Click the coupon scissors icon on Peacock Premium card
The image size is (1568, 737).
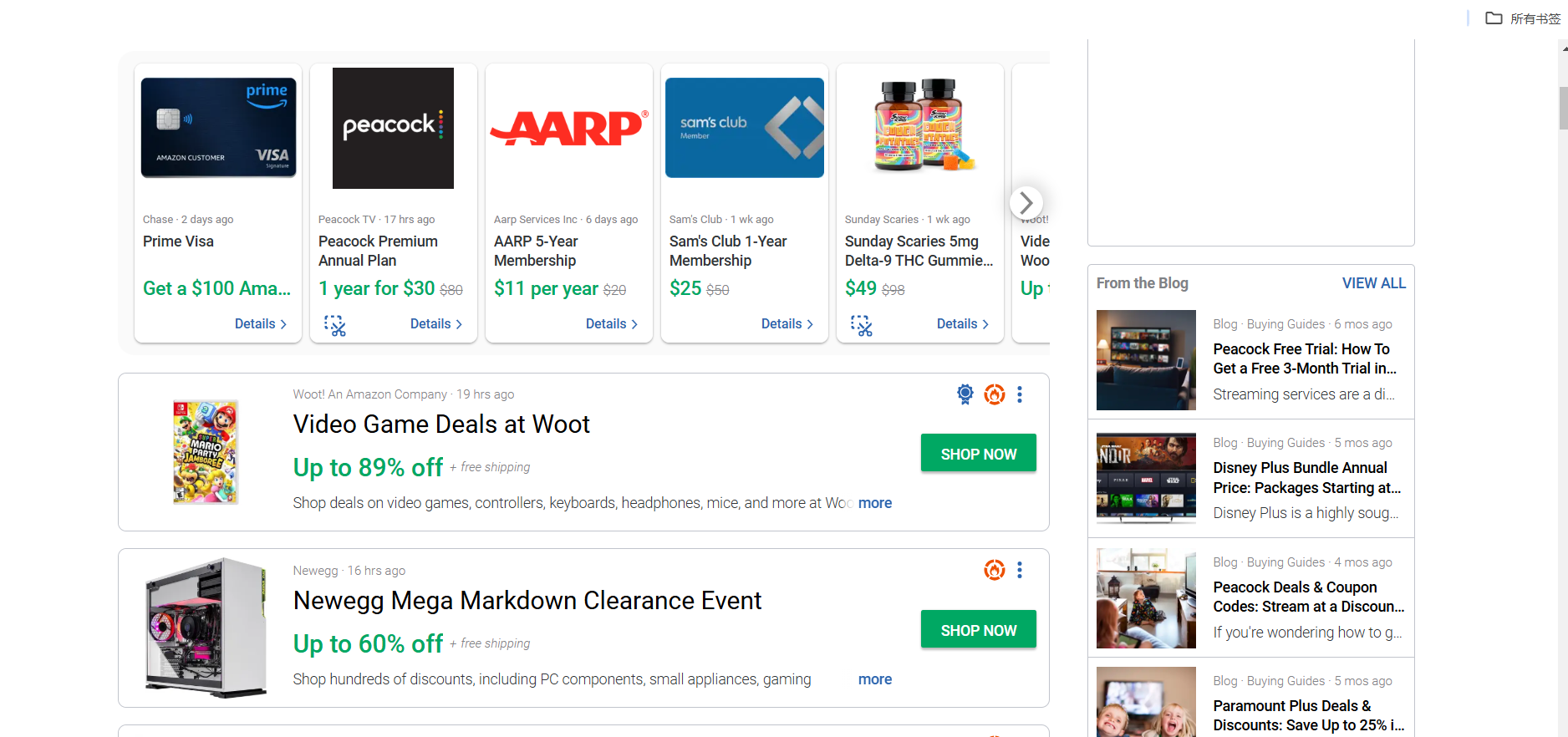click(x=335, y=325)
